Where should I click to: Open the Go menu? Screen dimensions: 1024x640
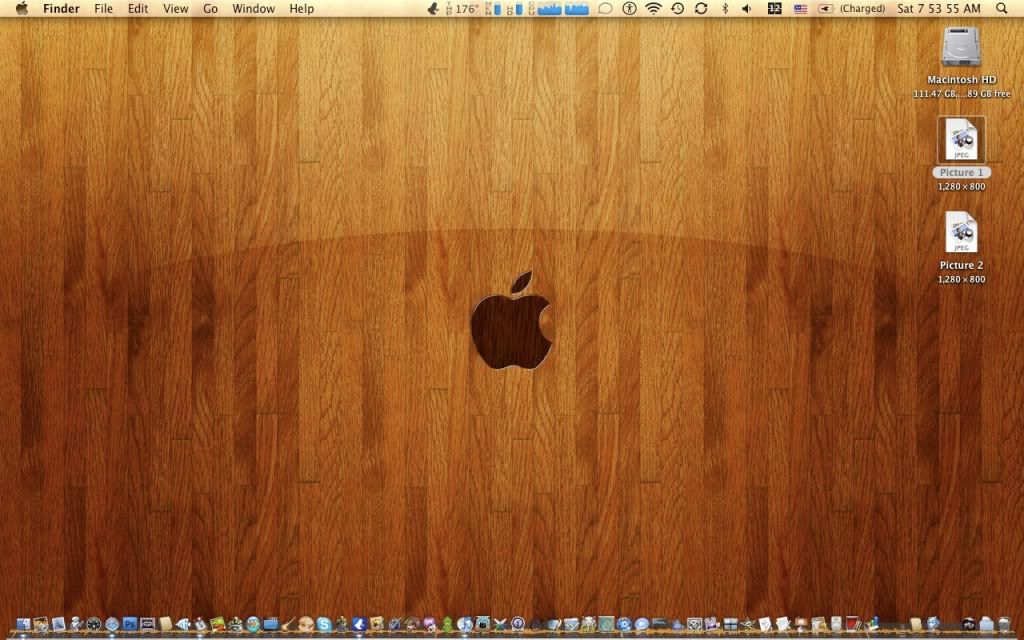[x=210, y=8]
